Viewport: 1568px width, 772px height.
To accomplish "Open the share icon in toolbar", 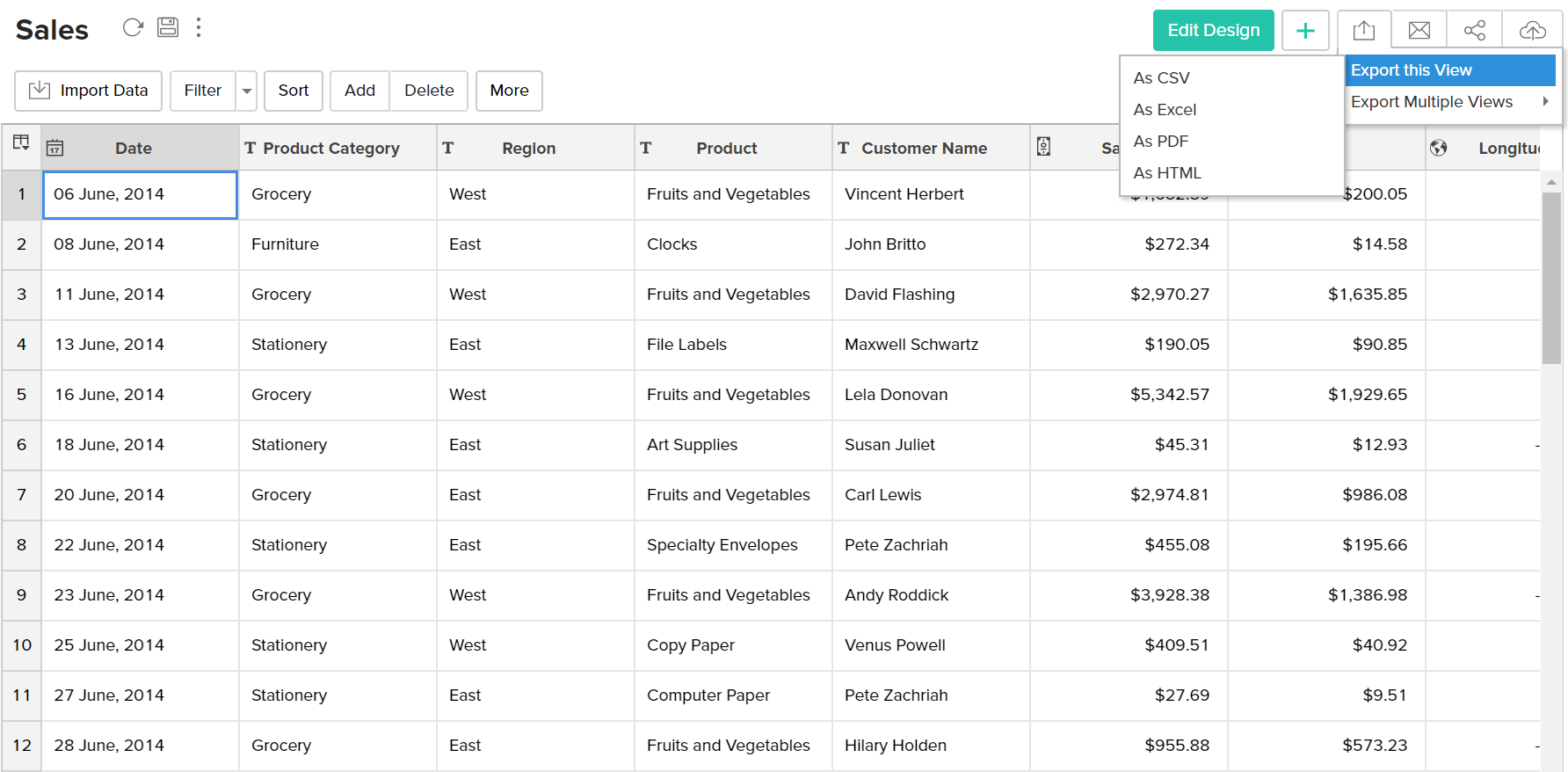I will [x=1475, y=31].
